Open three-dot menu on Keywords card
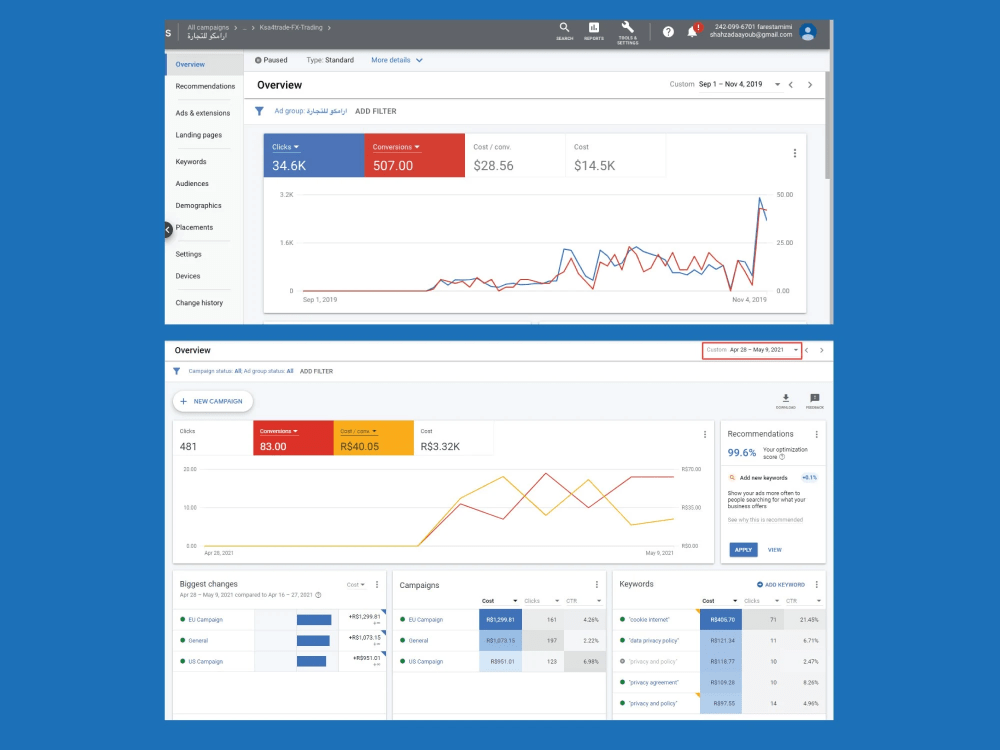1000x750 pixels. 816,584
